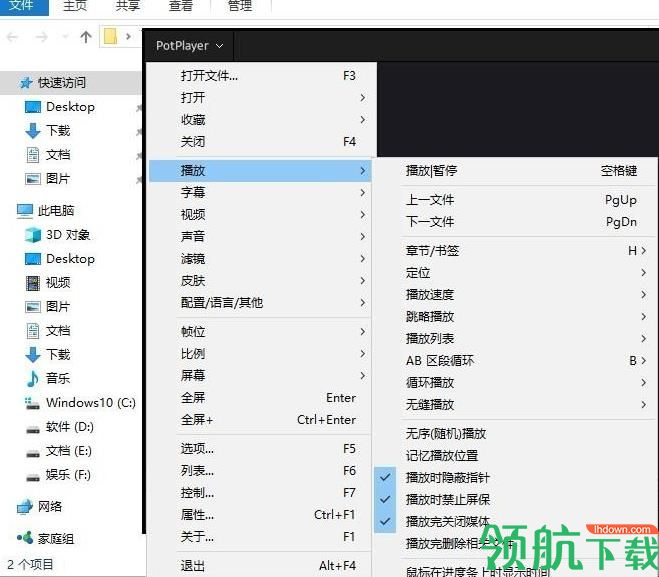This screenshot has height=577, width=659.
Task: Click the 下载 arrow icon under Quick access
Action: point(33,131)
